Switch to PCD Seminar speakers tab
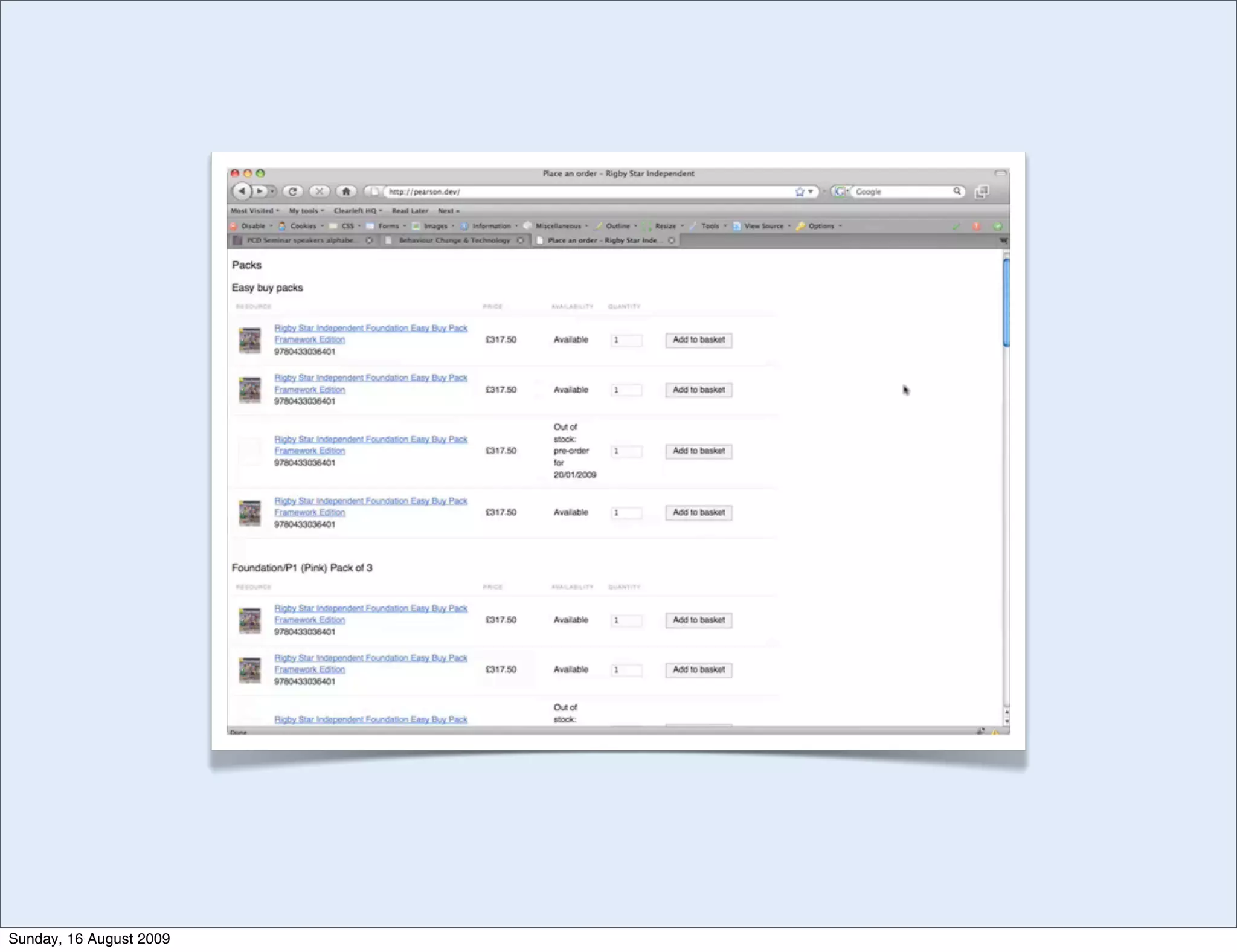The image size is (1237, 952). (x=300, y=240)
